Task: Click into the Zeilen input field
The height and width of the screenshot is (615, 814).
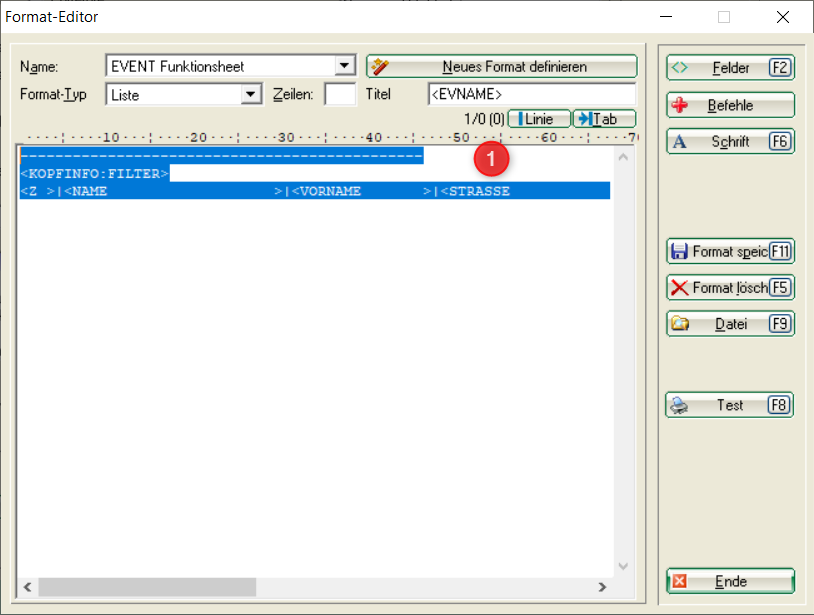Action: tap(339, 95)
